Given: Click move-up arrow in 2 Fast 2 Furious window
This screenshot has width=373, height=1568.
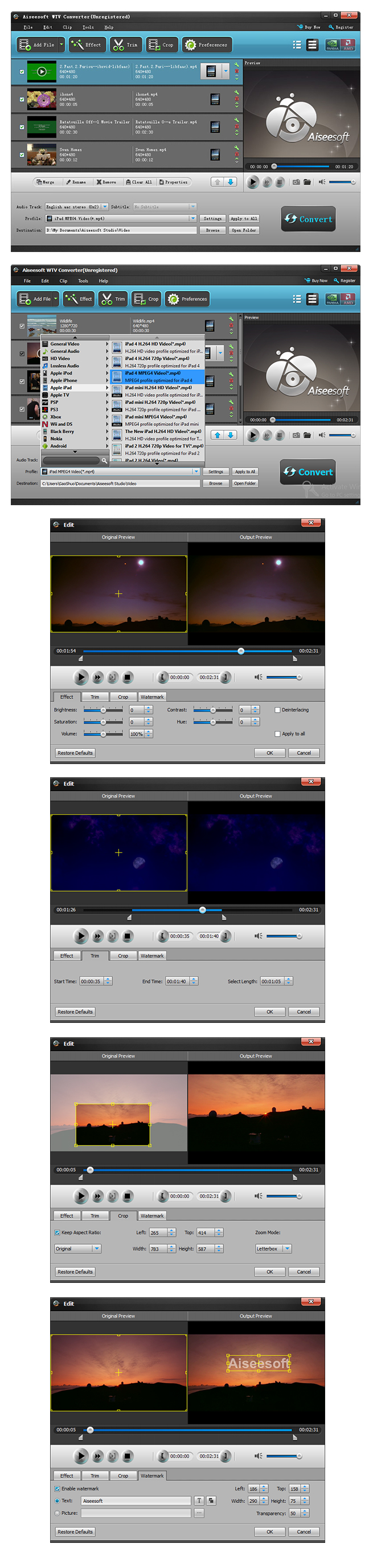Looking at the screenshot, I should tap(218, 182).
